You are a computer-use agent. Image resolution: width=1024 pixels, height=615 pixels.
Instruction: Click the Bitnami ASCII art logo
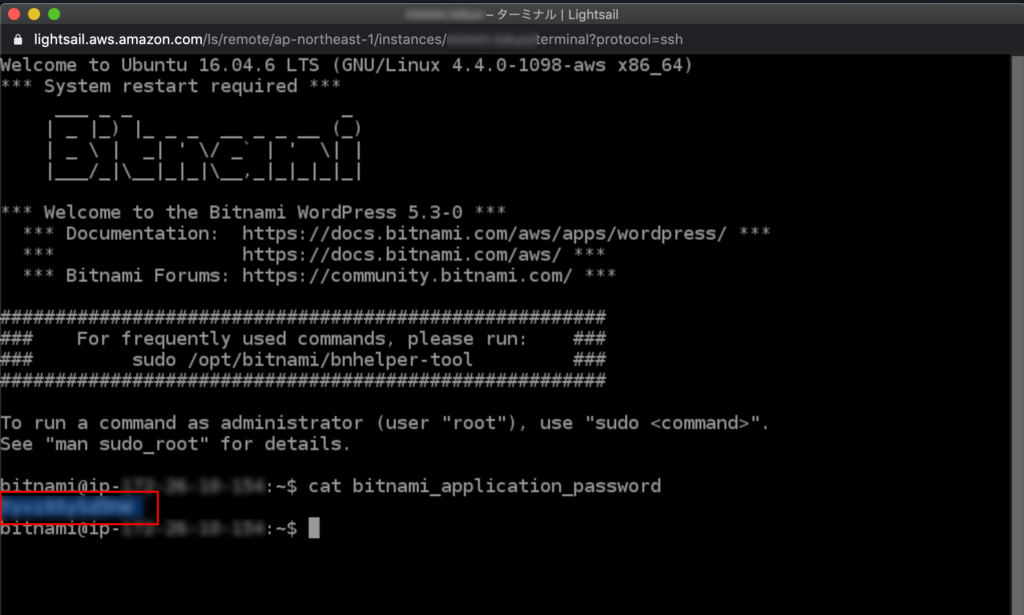(x=204, y=148)
